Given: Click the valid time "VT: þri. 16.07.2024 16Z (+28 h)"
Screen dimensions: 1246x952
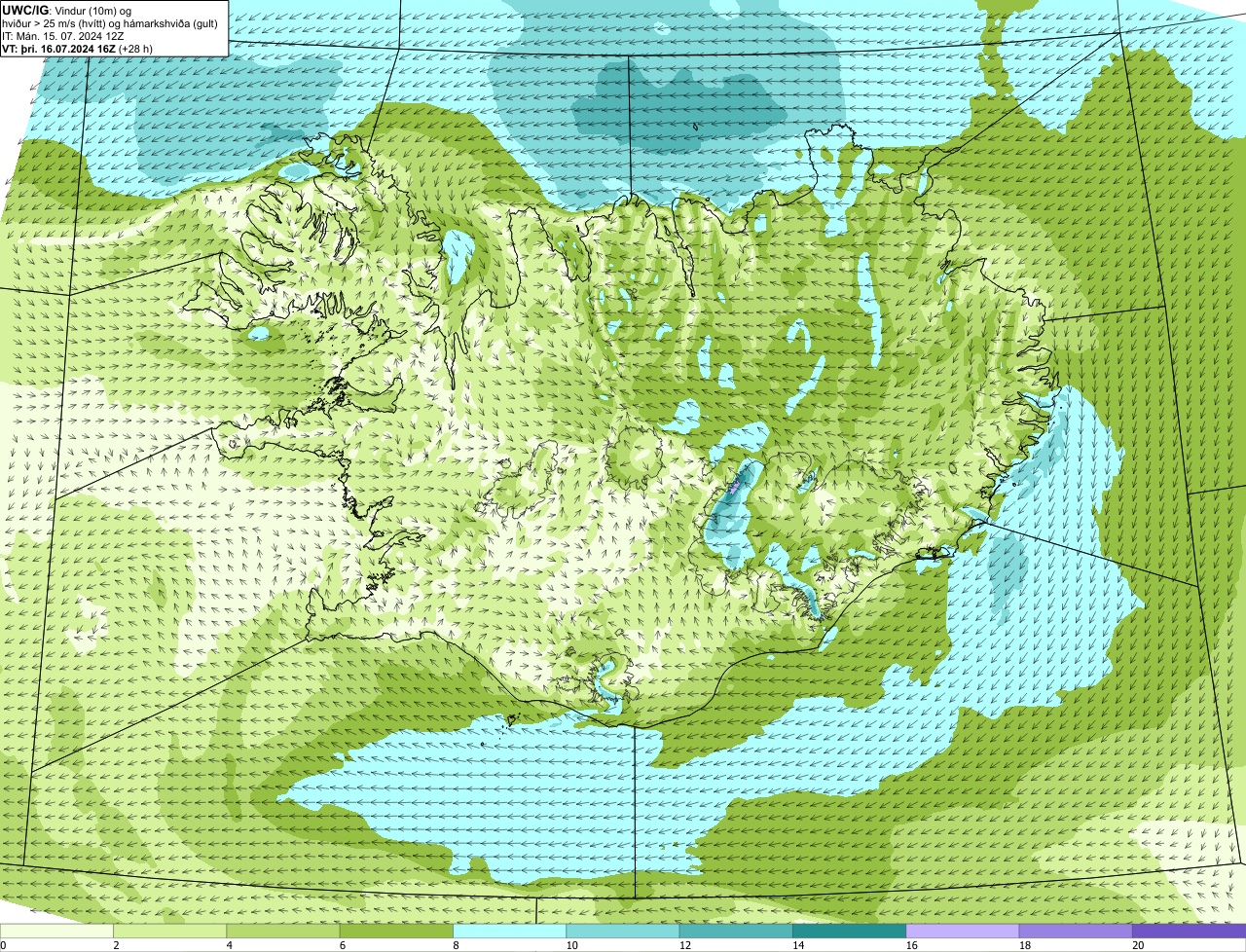Looking at the screenshot, I should click(x=77, y=48).
